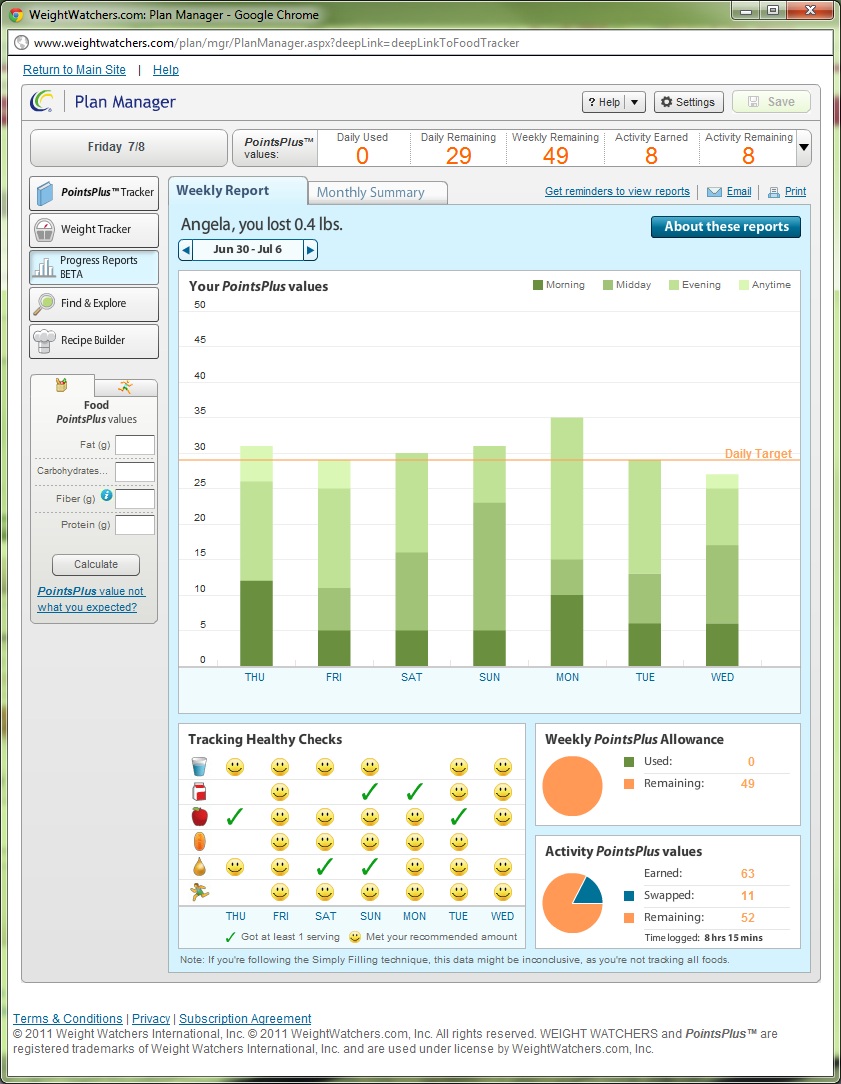Switch to the activity runner tab
Viewport: 841px width, 1084px height.
(125, 387)
